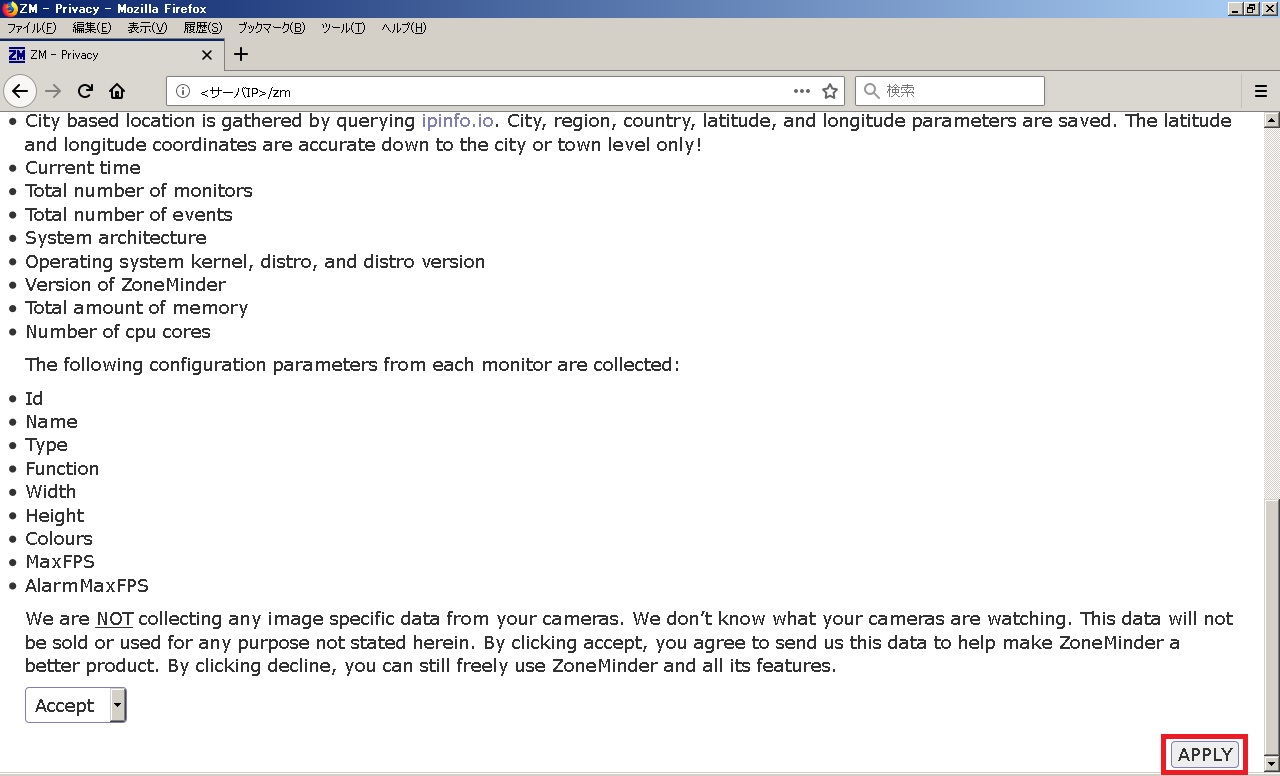1280x776 pixels.
Task: Click the 'Height' parameter item
Action: 55,516
